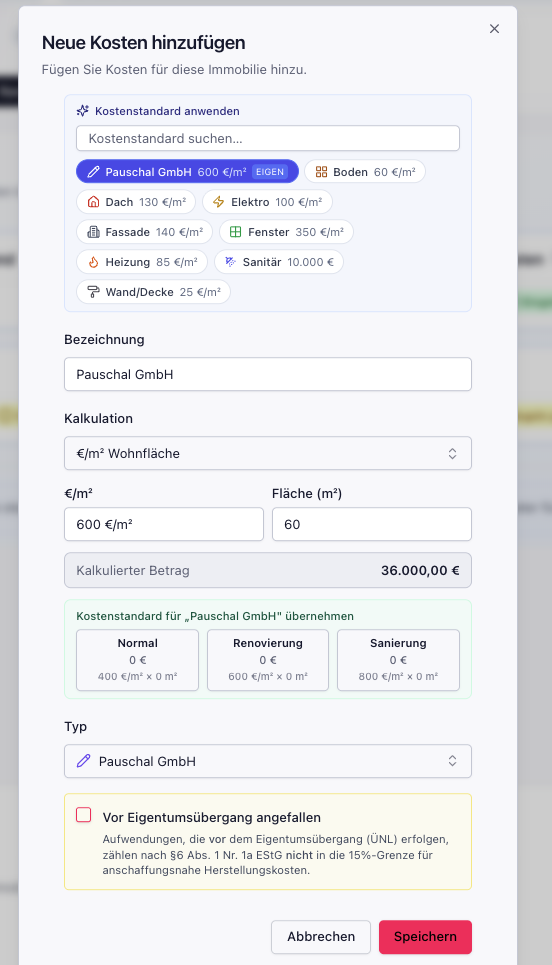Apply the Boden cost standard icon
552x965 pixels.
365,172
